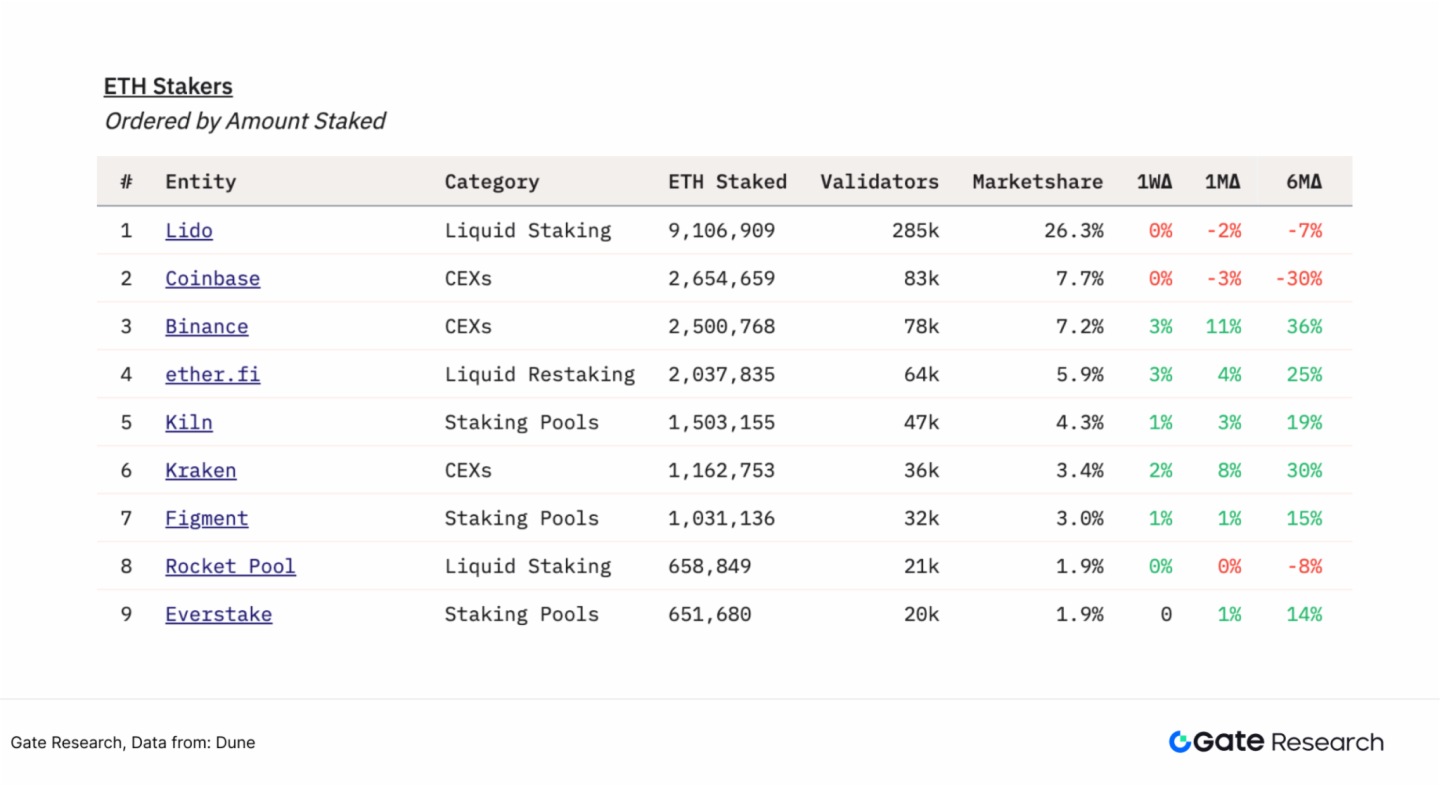Click the Gate Research logo icon

[x=1180, y=742]
